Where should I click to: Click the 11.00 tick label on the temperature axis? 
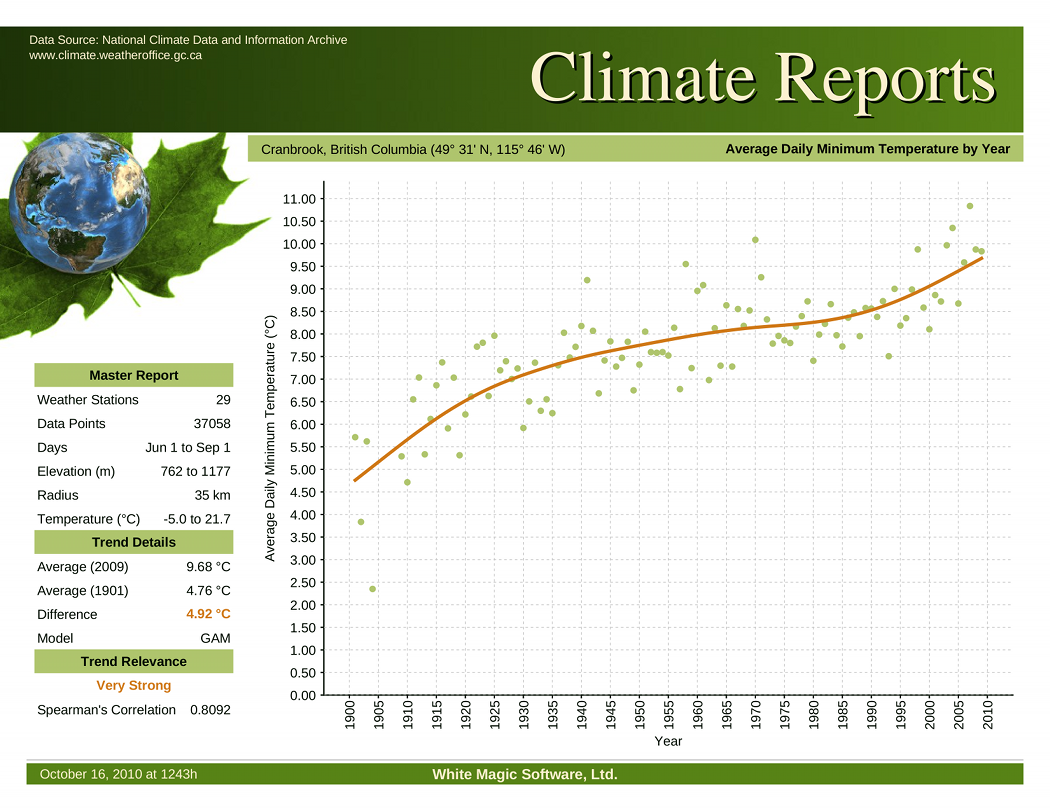point(300,199)
